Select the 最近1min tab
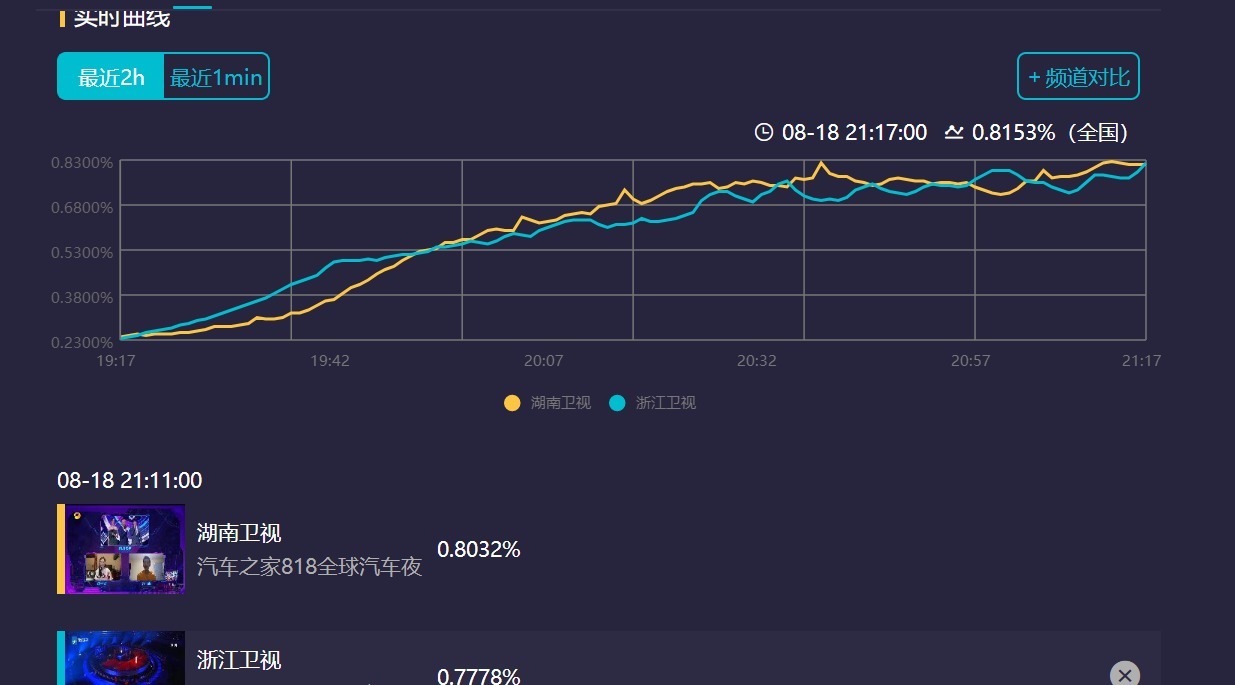The image size is (1235, 685). coord(215,76)
